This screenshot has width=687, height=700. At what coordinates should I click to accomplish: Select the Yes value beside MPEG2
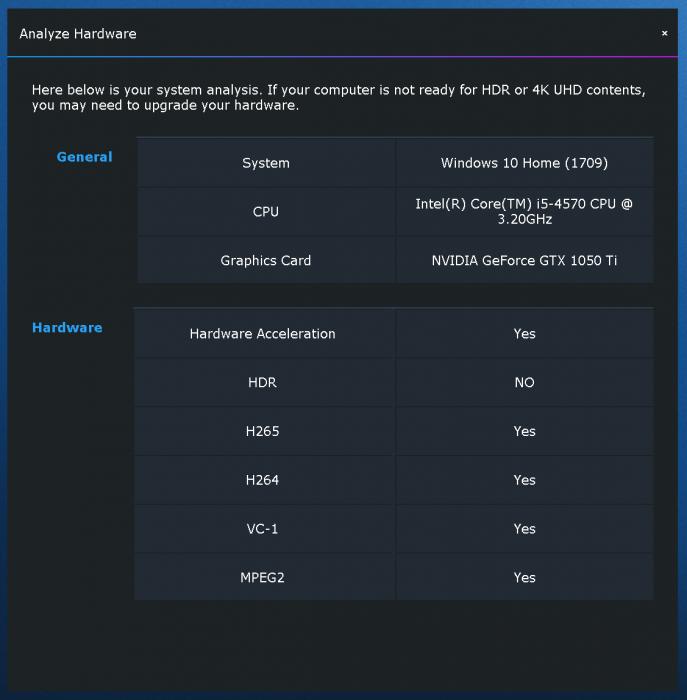(x=524, y=578)
